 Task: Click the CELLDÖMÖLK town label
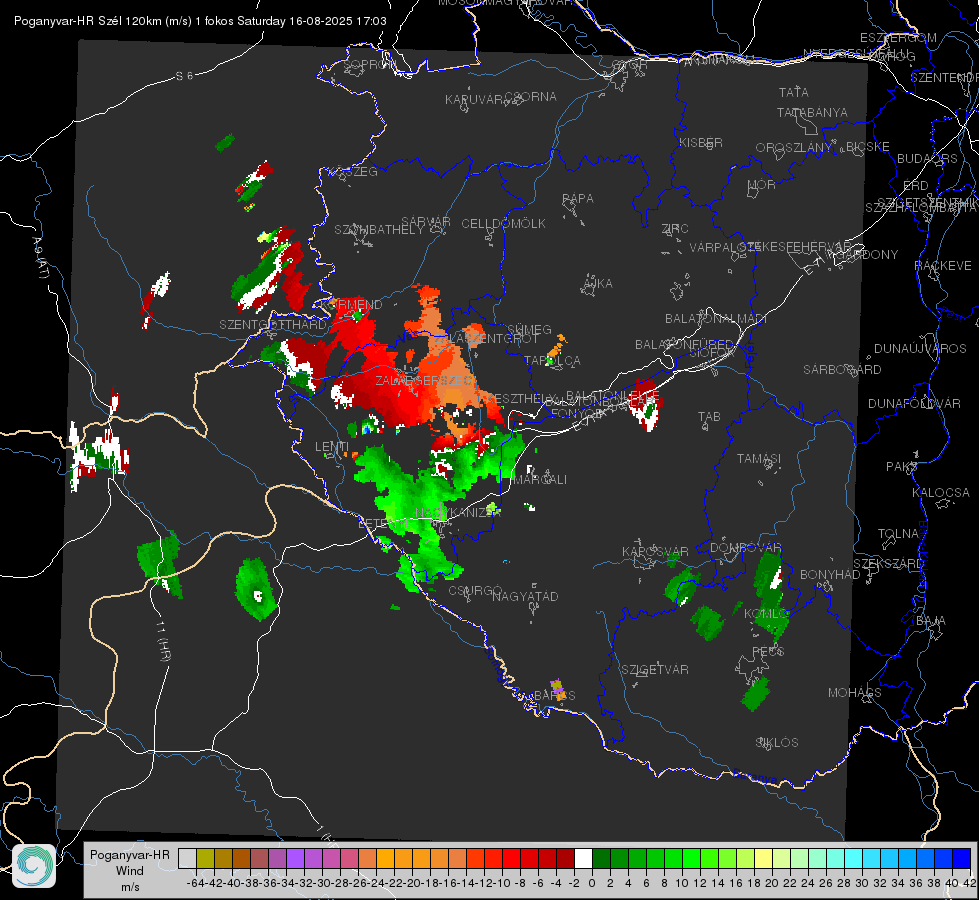(x=503, y=224)
